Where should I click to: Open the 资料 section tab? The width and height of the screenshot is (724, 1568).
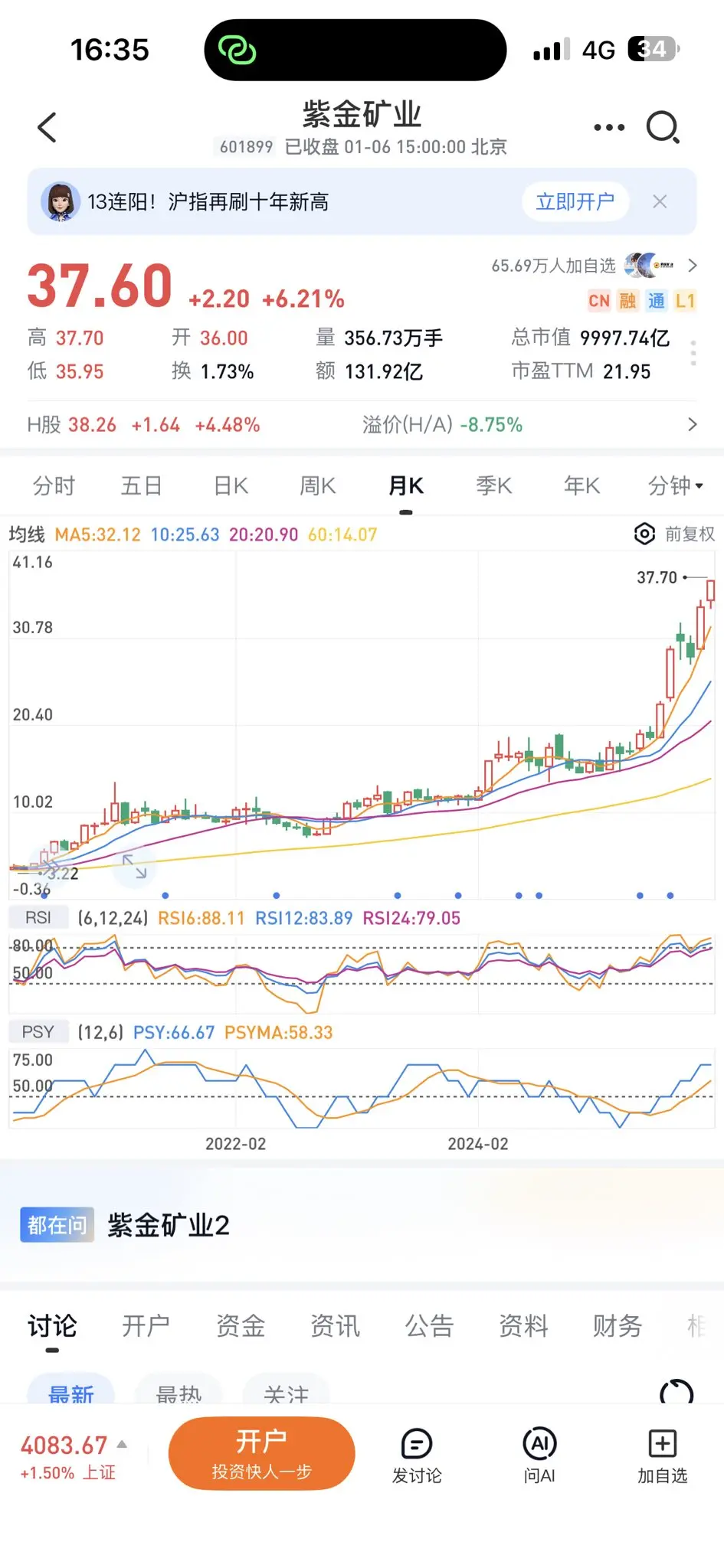pyautogui.click(x=523, y=1325)
